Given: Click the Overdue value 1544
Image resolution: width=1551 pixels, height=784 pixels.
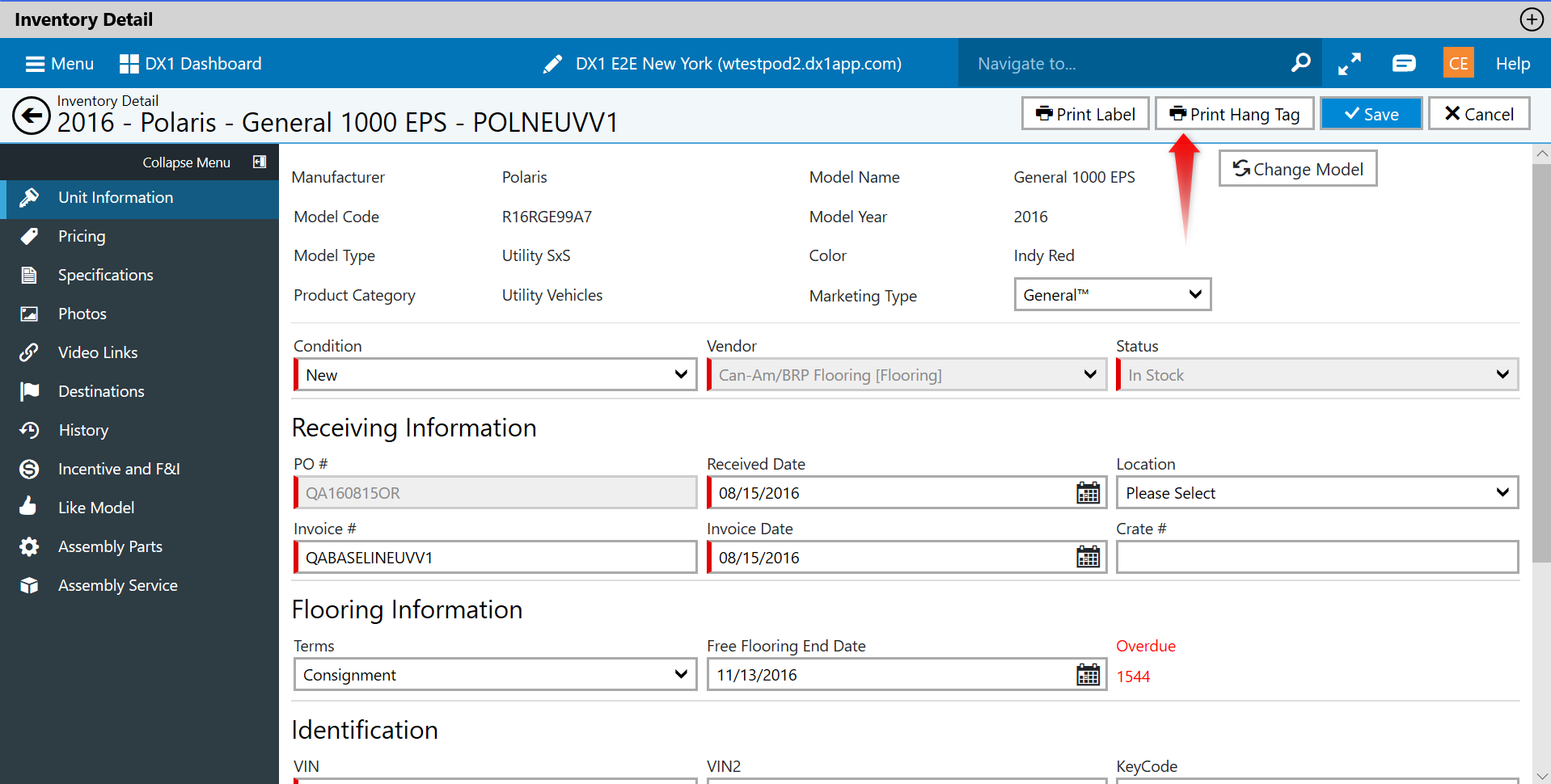Looking at the screenshot, I should [x=1133, y=677].
